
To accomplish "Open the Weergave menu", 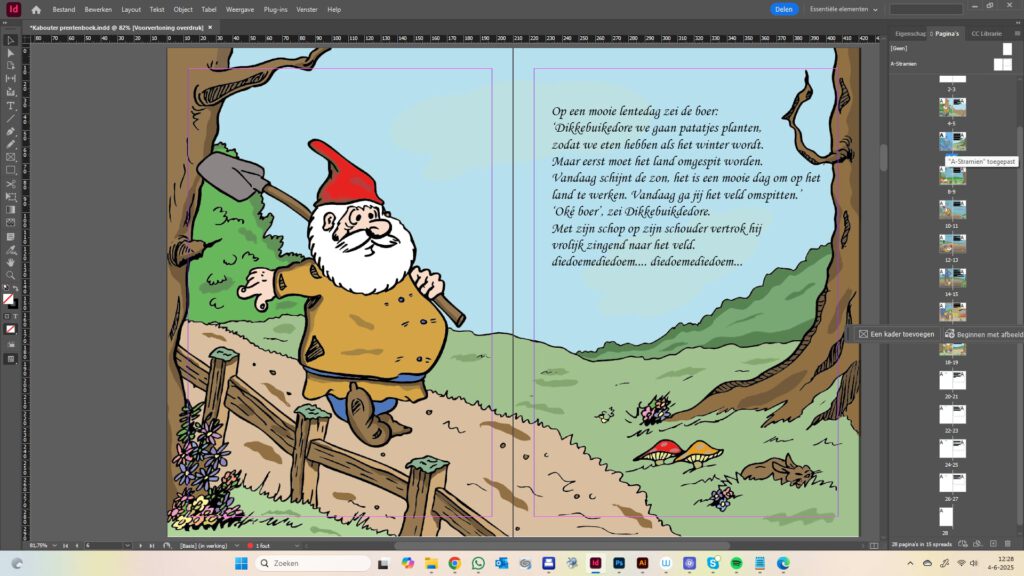I will click(x=240, y=10).
